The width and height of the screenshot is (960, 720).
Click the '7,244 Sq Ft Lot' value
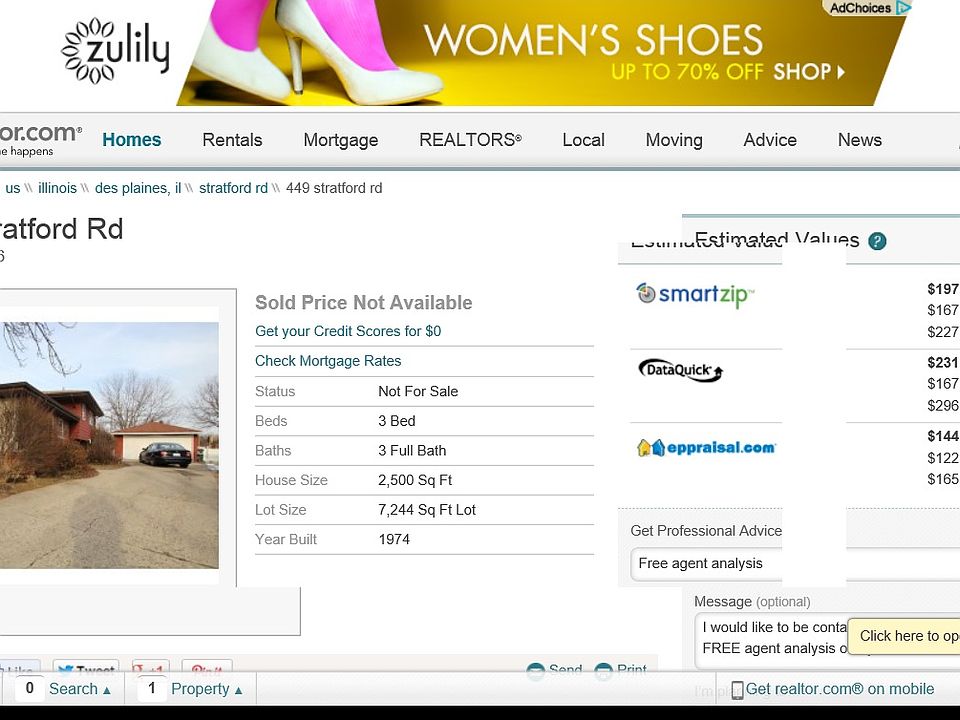427,510
